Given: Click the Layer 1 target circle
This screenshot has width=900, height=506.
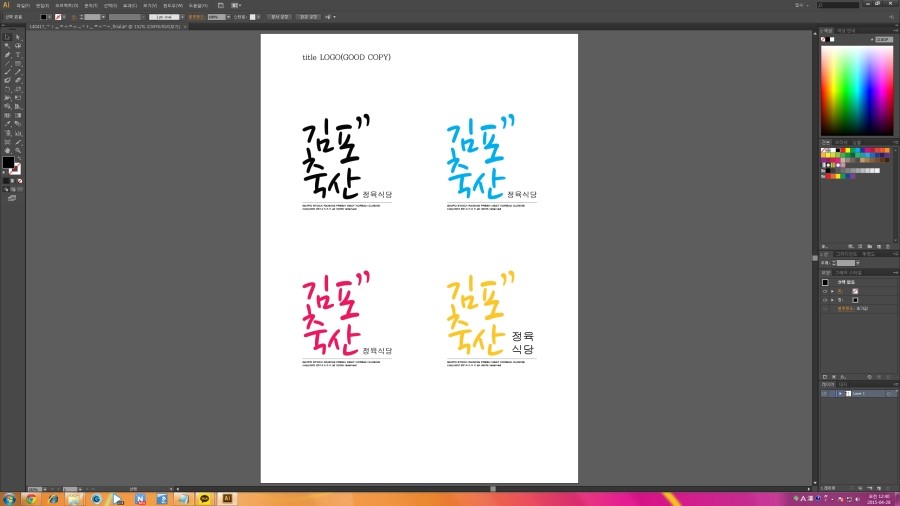Looking at the screenshot, I should (889, 394).
